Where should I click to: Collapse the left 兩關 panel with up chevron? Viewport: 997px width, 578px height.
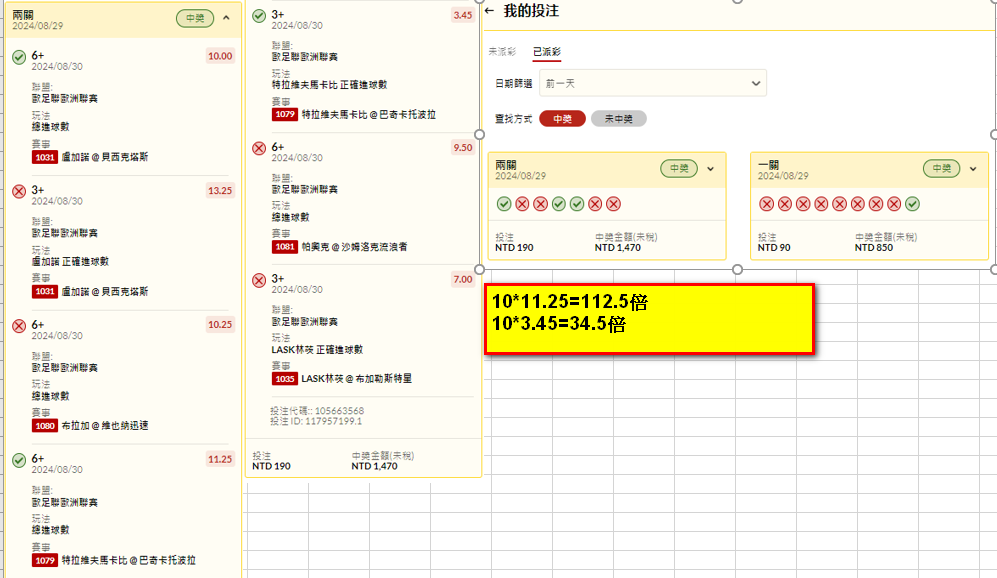(x=226, y=18)
